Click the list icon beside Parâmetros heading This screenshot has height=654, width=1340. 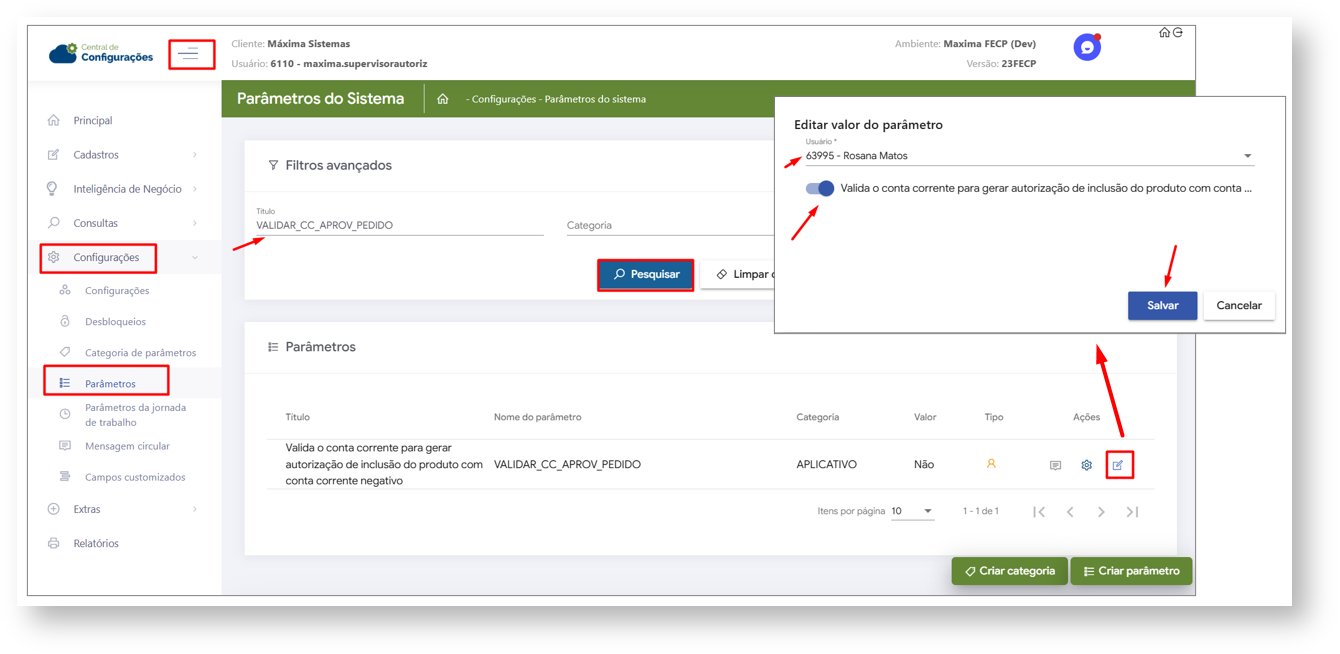tap(273, 347)
